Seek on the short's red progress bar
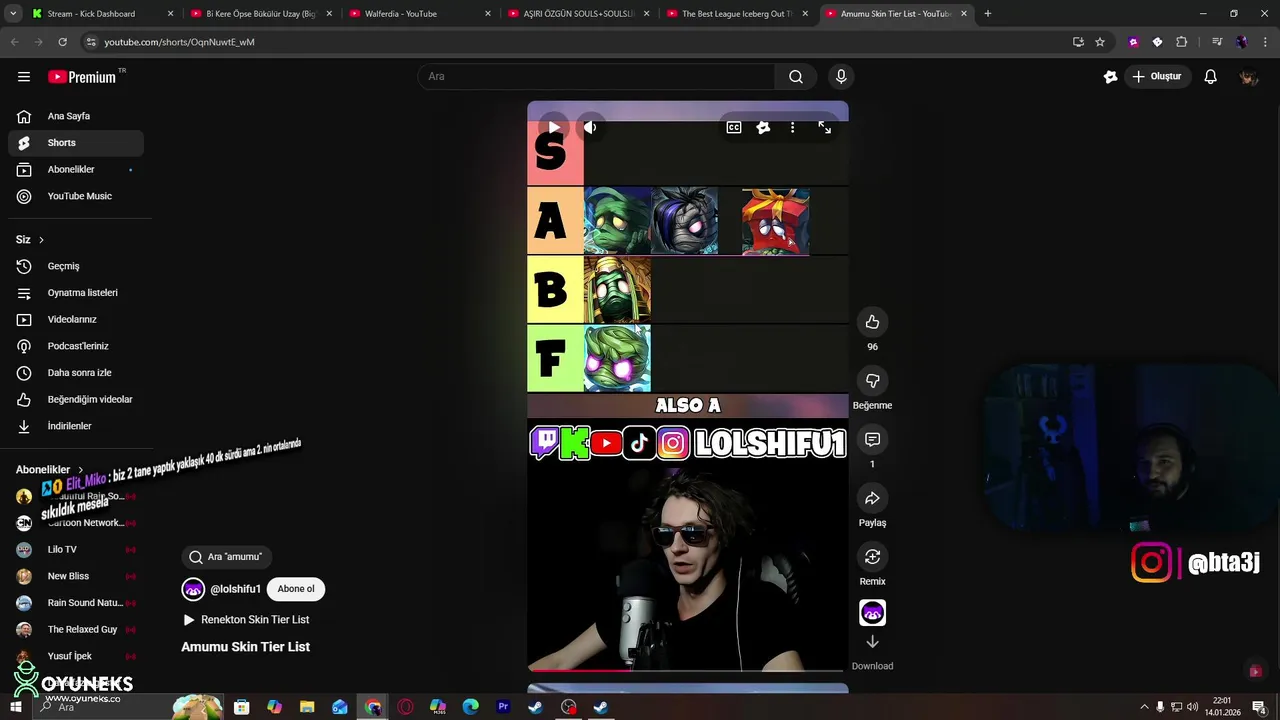The width and height of the screenshot is (1280, 720). 686,670
